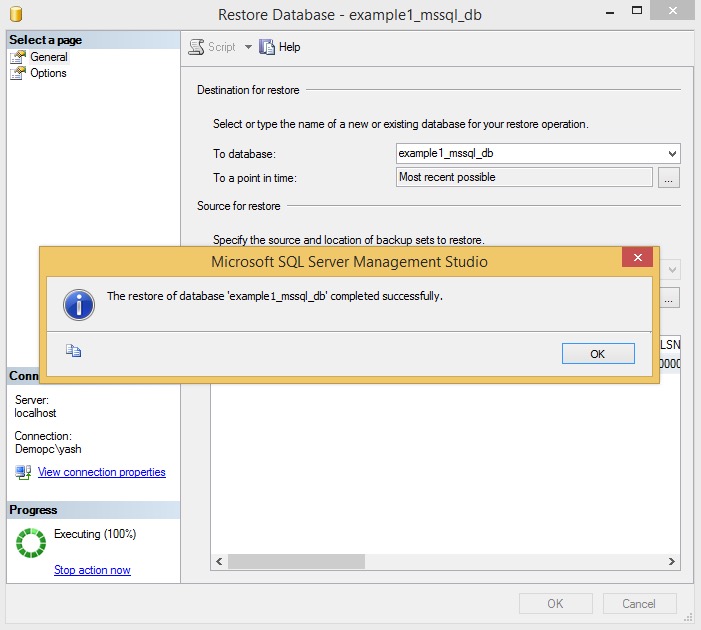Click the green progress spinner
The width and height of the screenshot is (701, 630).
click(31, 543)
